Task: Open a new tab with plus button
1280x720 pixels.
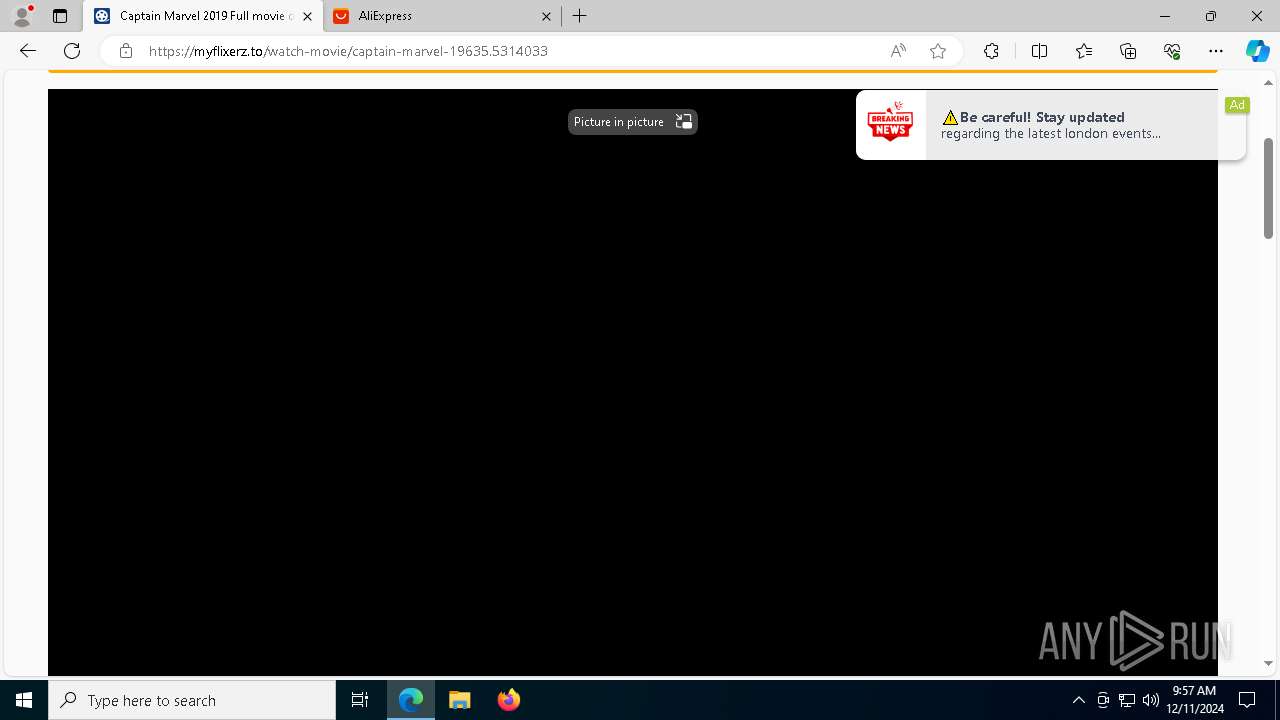Action: pyautogui.click(x=580, y=16)
